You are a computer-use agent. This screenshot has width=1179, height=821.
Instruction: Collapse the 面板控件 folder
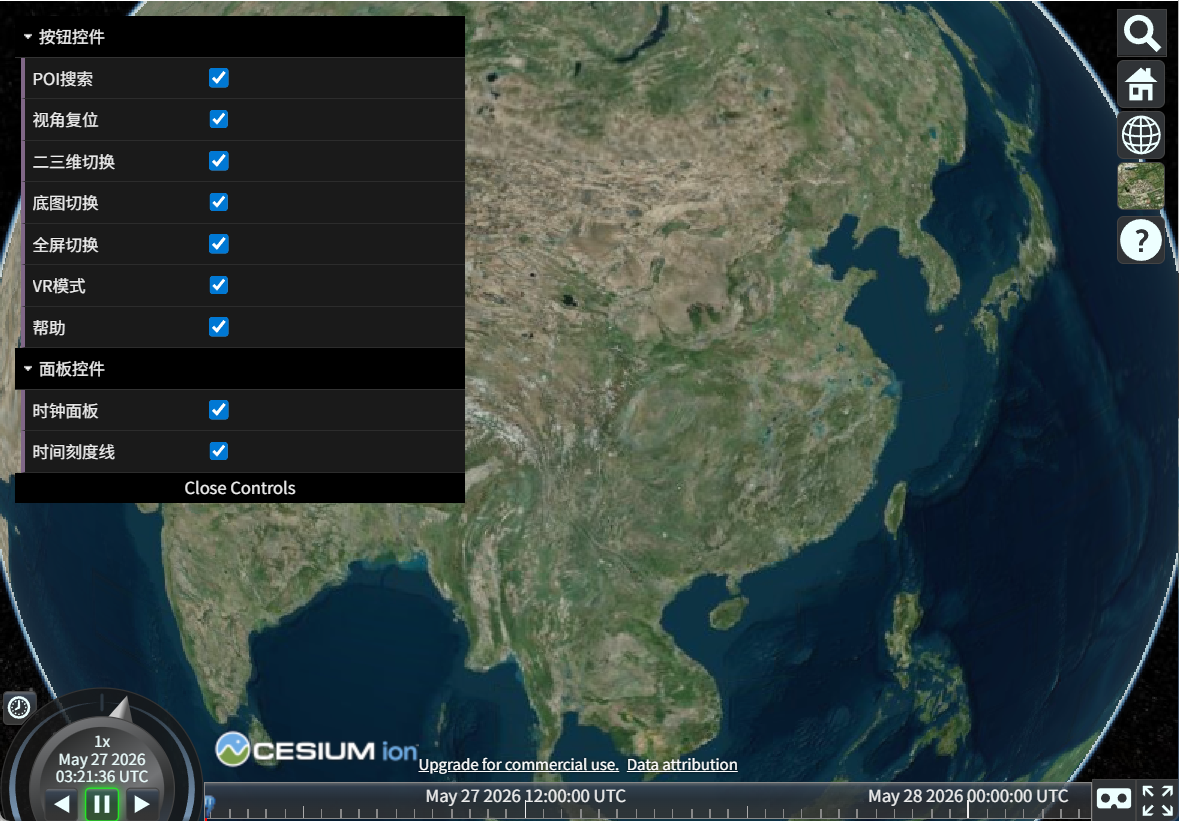(240, 369)
